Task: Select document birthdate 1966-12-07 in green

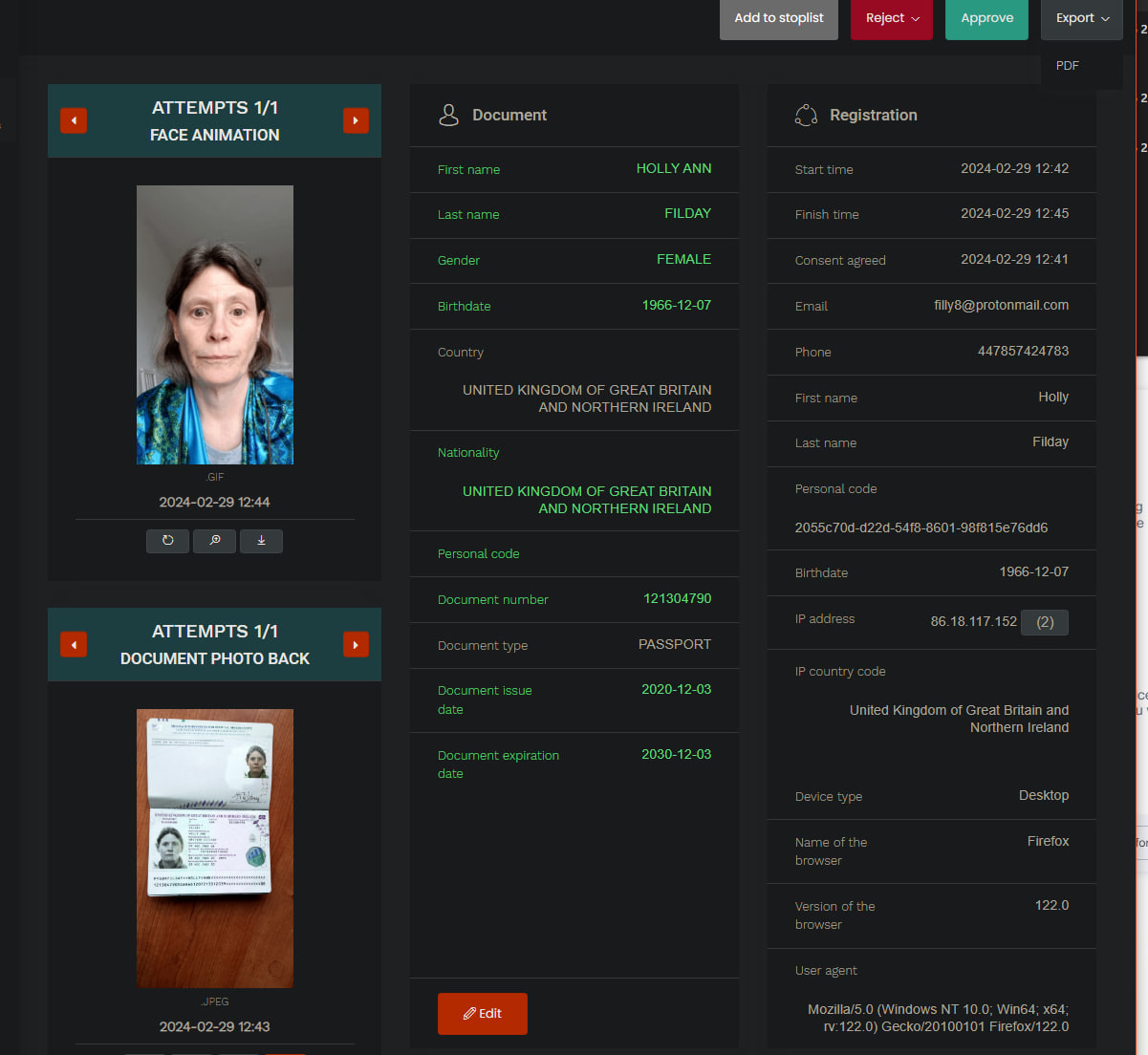Action: pyautogui.click(x=677, y=305)
